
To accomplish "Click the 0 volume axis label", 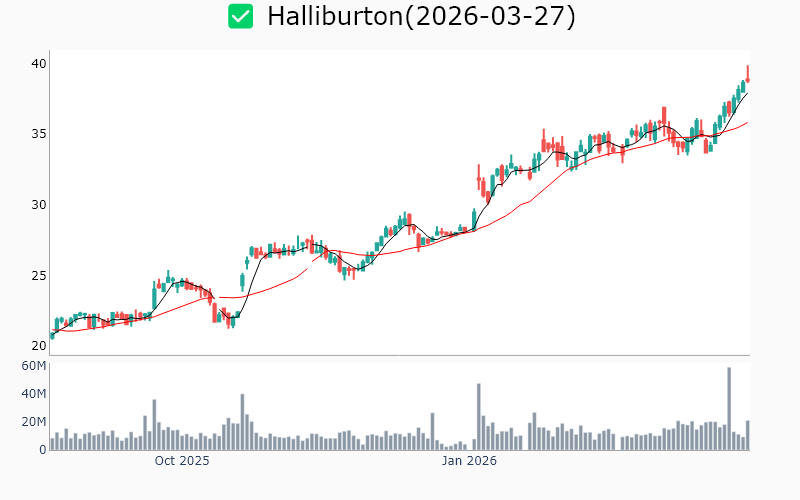I will click(x=43, y=450).
